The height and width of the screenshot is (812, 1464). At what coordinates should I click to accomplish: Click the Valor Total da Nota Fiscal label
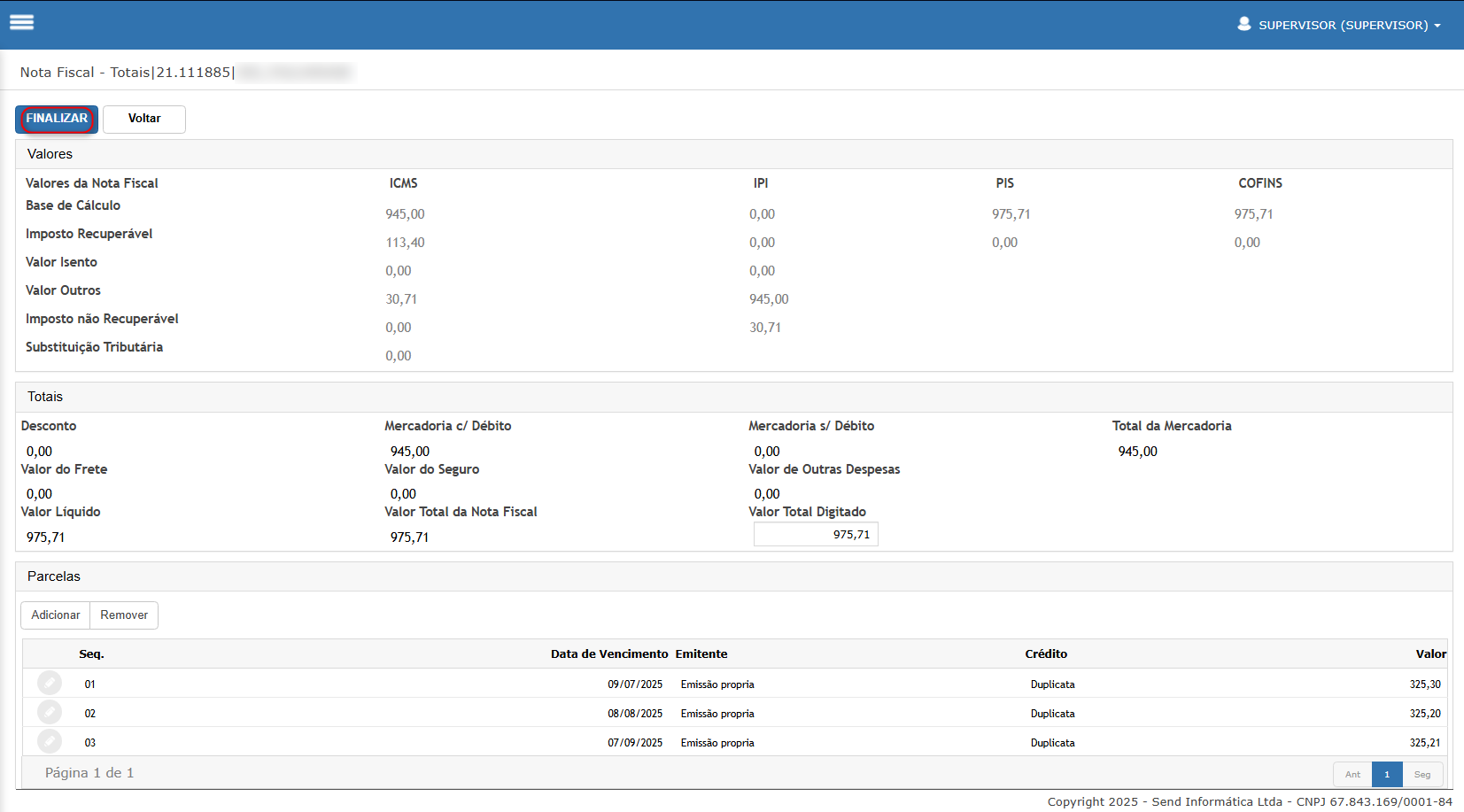[461, 512]
